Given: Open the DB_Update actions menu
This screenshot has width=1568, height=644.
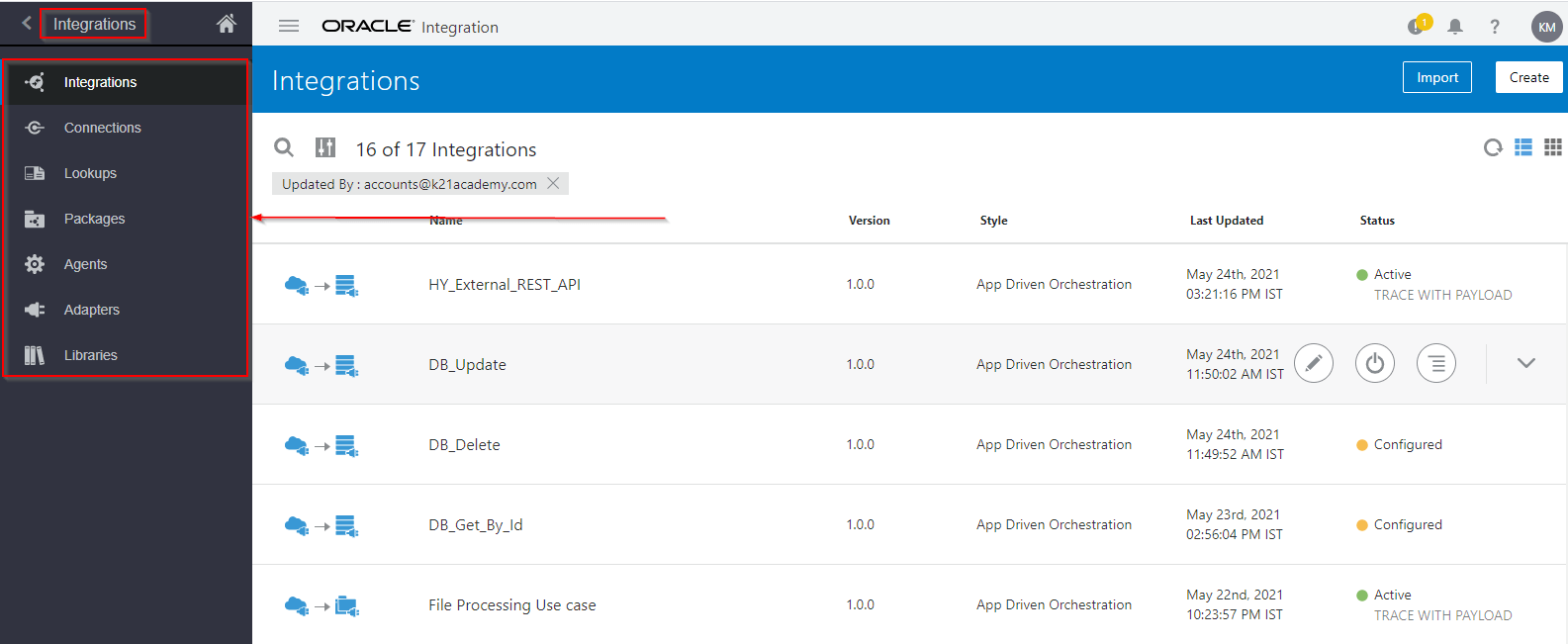Looking at the screenshot, I should (x=1436, y=363).
